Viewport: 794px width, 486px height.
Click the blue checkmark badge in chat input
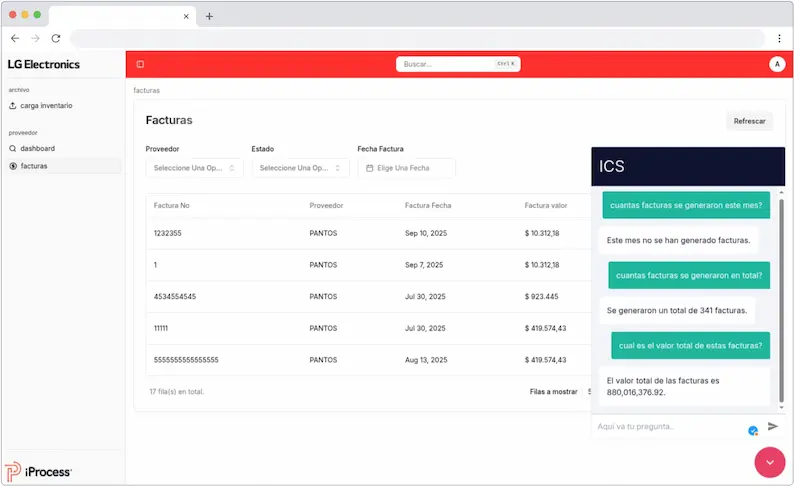(x=753, y=431)
